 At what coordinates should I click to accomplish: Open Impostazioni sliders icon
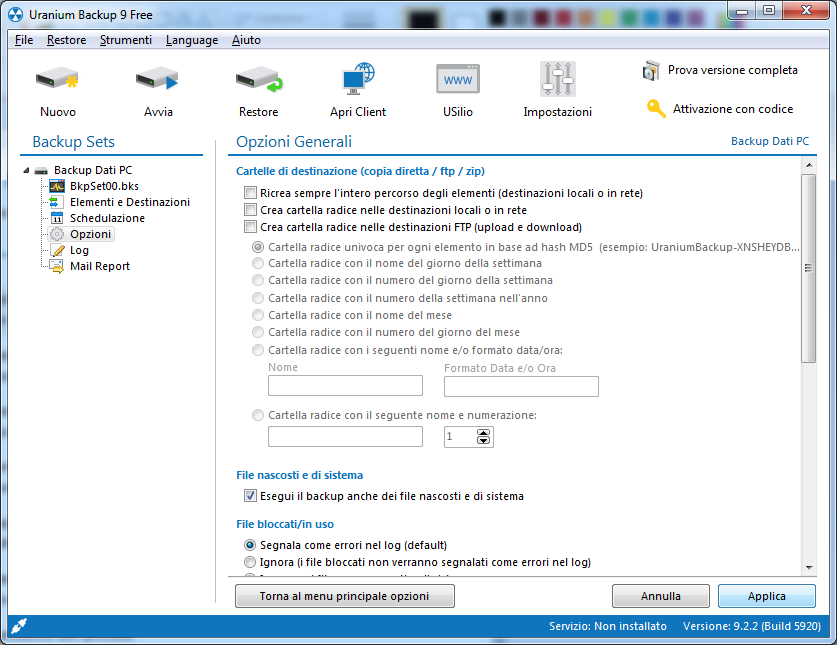pyautogui.click(x=557, y=79)
